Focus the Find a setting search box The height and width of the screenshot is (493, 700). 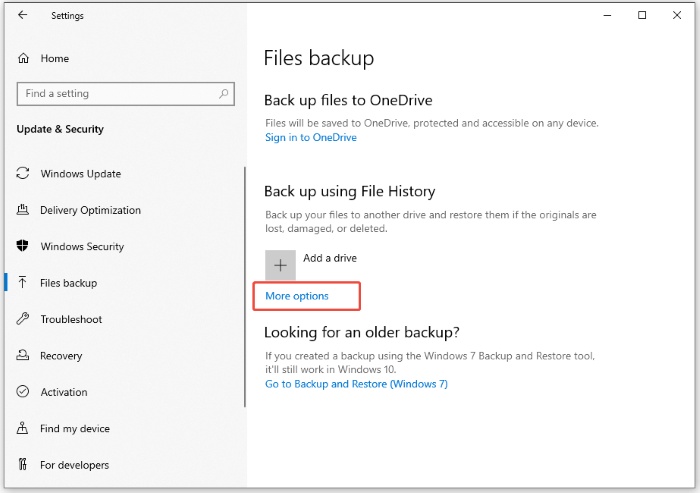tap(125, 94)
